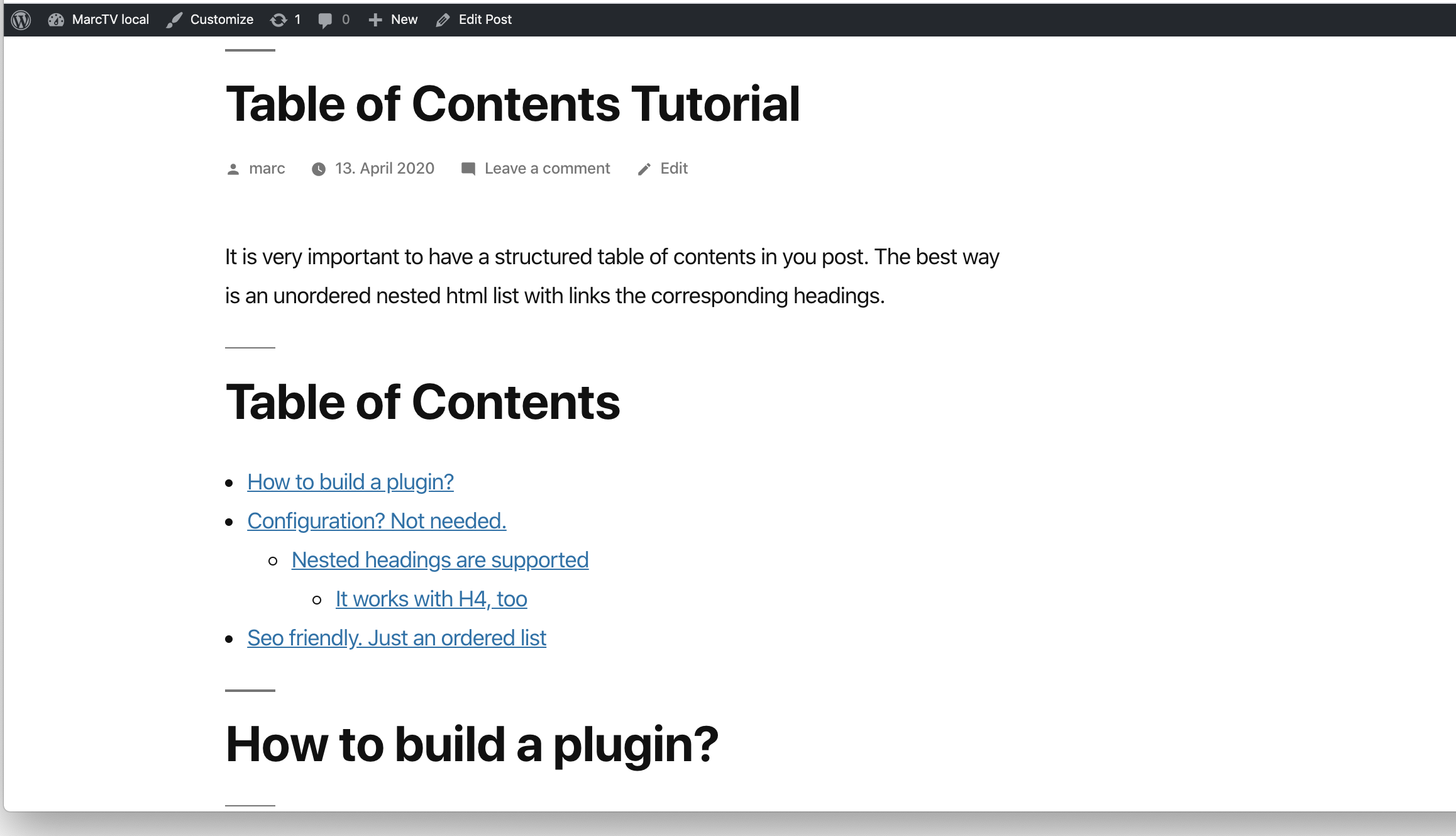Click the clock icon beside the date
1456x836 pixels.
319,169
